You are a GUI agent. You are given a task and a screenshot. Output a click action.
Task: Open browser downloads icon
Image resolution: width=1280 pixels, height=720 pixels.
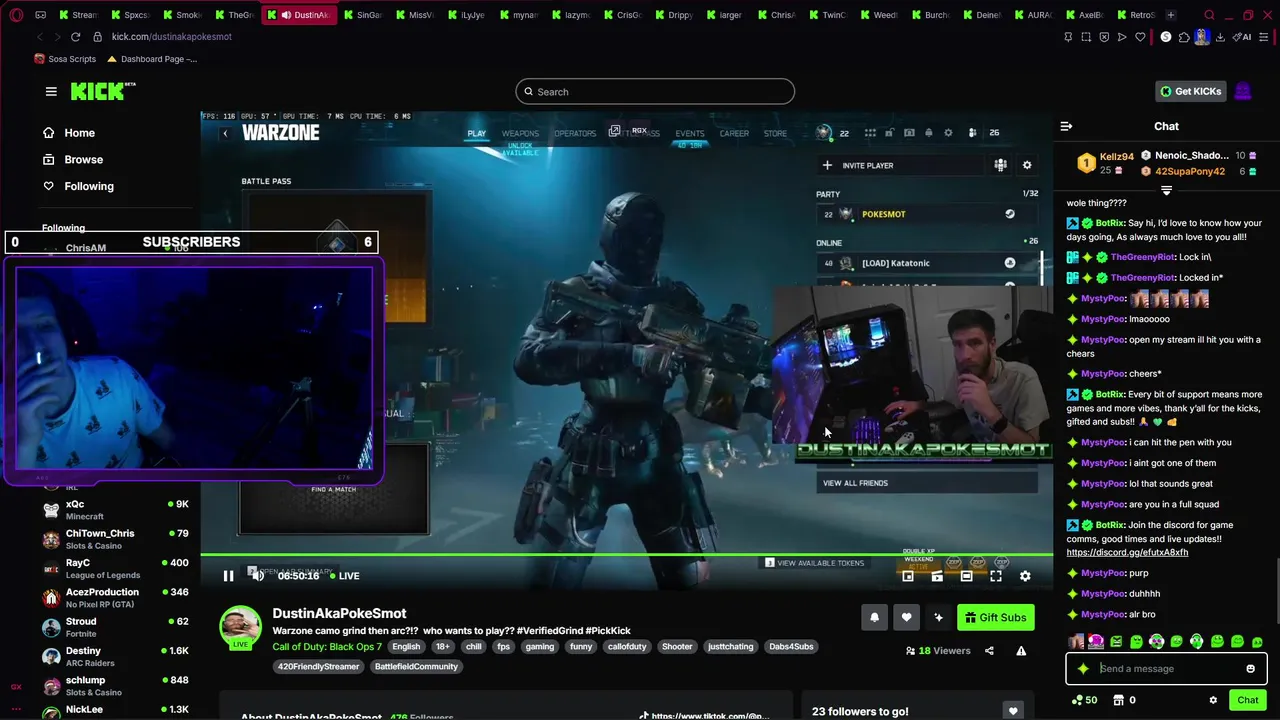1220,37
